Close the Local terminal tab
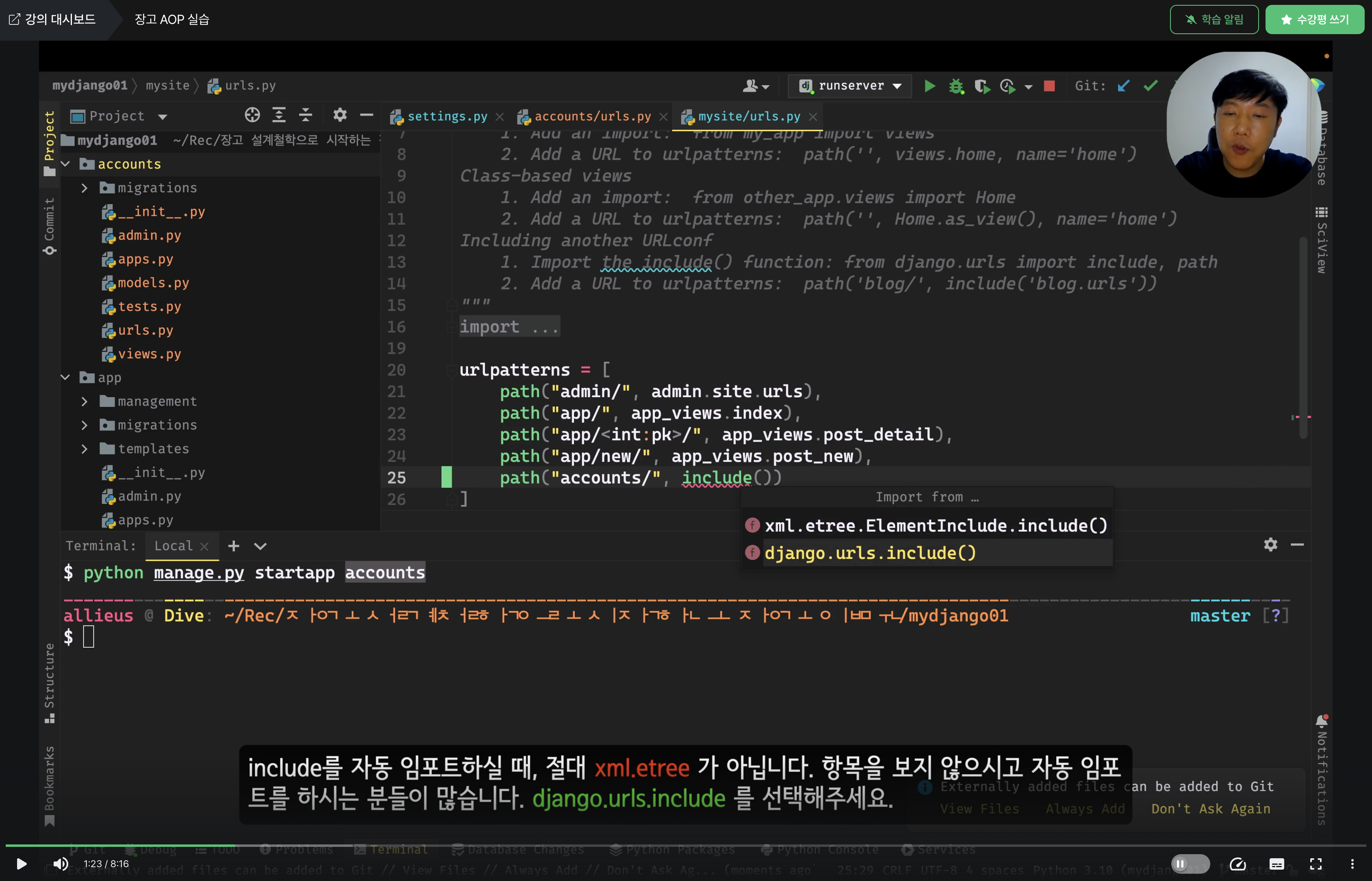This screenshot has width=1372, height=881. pos(204,546)
